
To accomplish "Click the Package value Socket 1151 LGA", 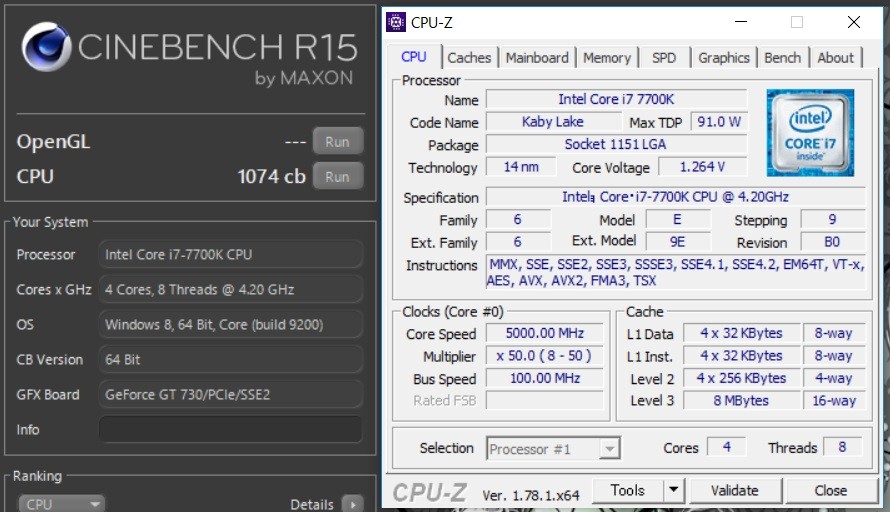I will (616, 144).
